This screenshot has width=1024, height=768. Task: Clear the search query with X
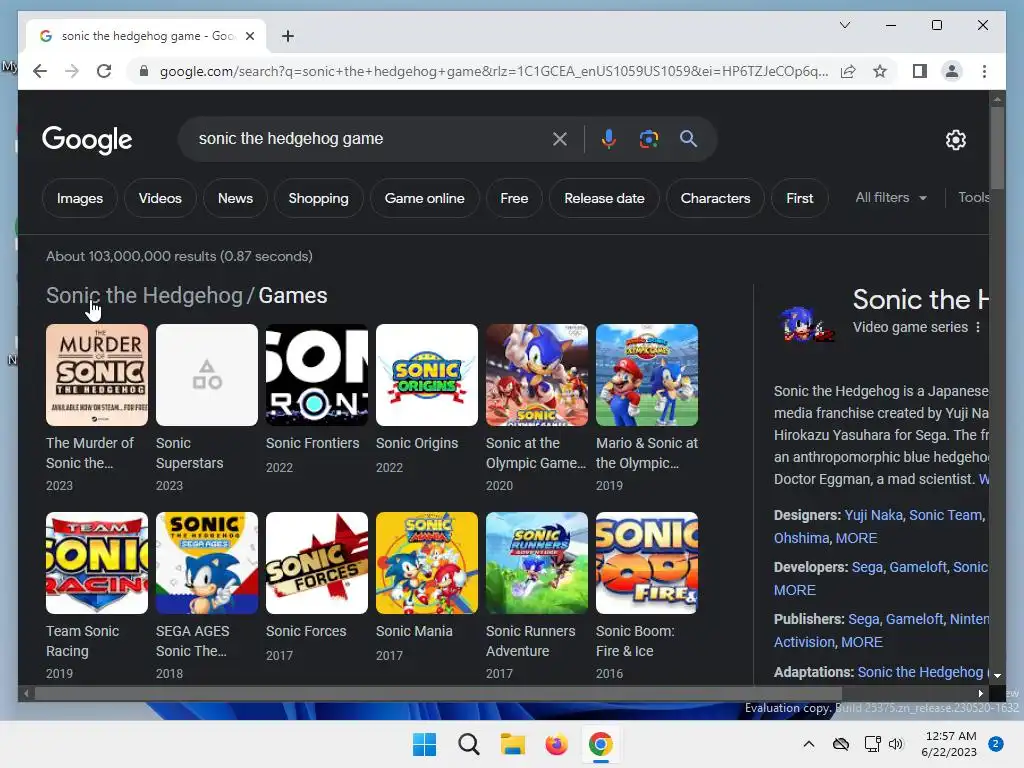[x=560, y=138]
